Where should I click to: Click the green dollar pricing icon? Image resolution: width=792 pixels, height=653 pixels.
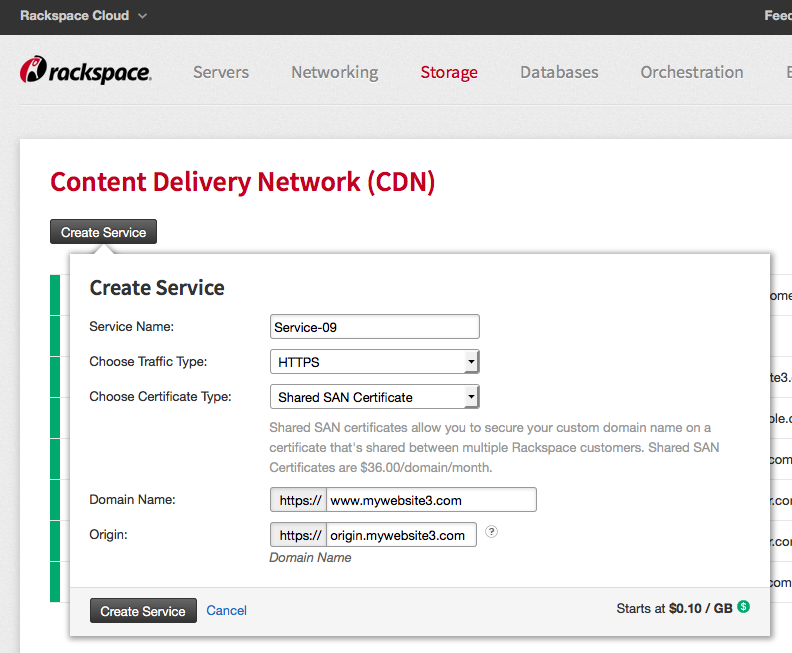tap(744, 607)
